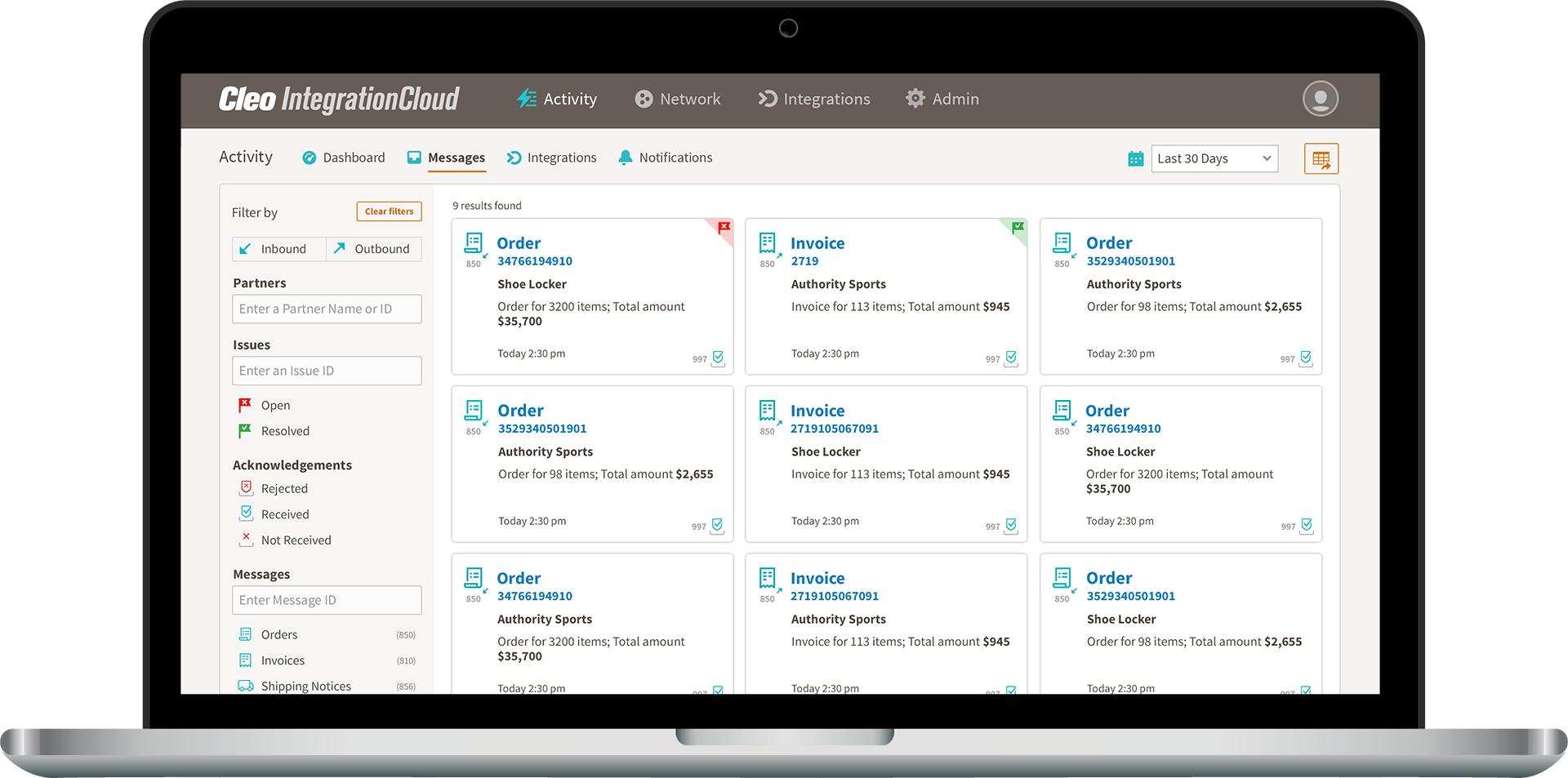This screenshot has height=778, width=1568.
Task: Click the Enter Partner Name or ID field
Action: coord(326,309)
